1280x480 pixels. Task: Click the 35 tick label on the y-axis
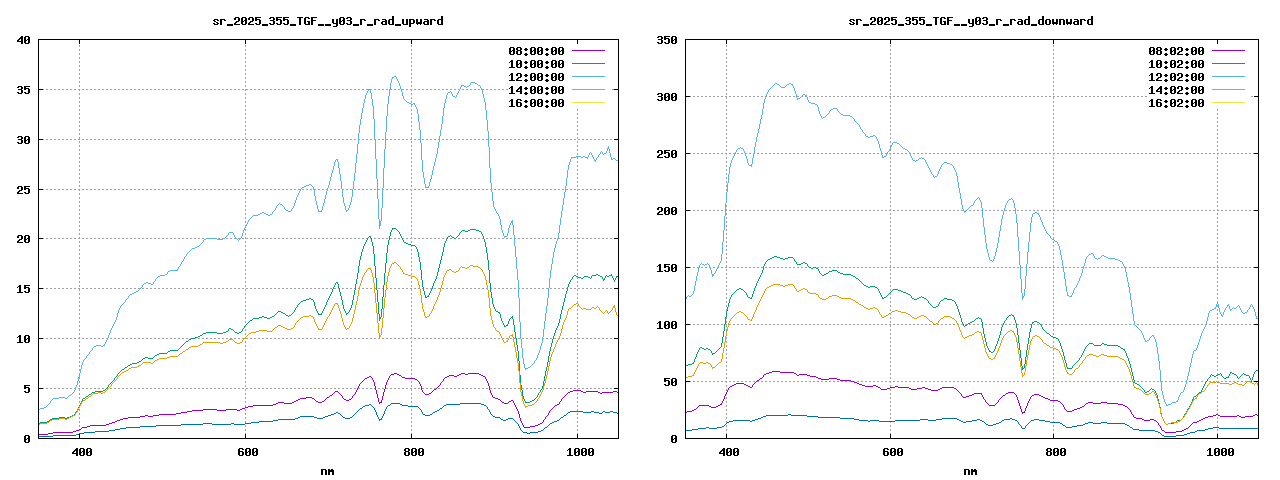coord(24,90)
